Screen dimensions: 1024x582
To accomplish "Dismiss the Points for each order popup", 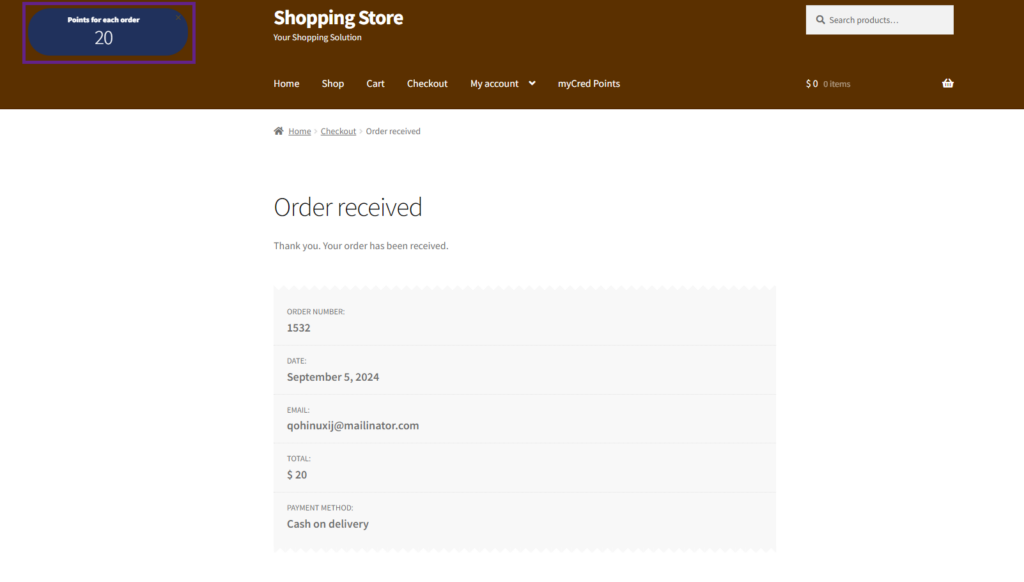I will (178, 17).
